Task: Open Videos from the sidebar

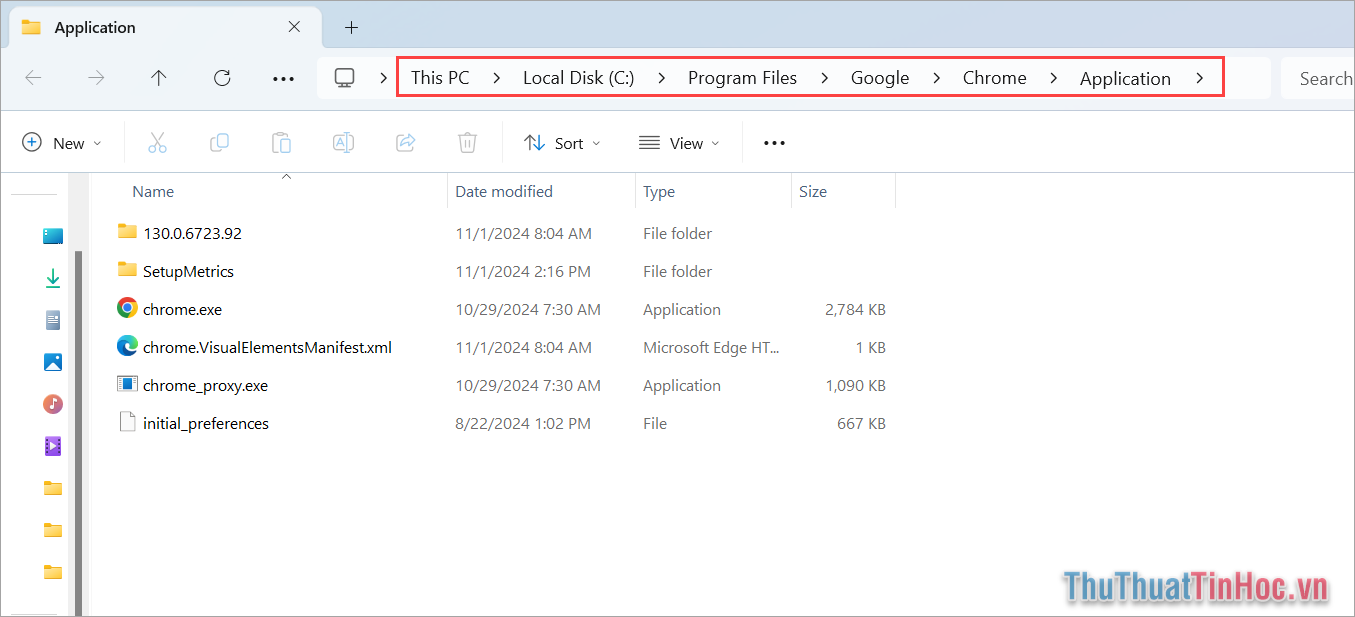Action: (53, 446)
